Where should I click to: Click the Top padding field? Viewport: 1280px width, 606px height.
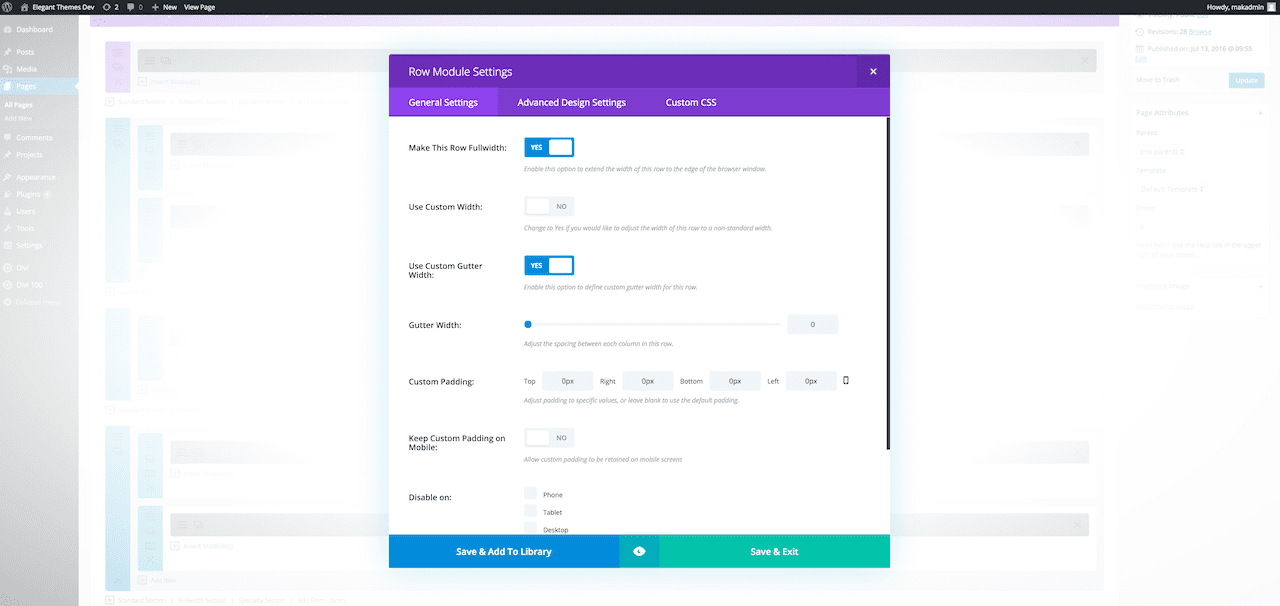coord(568,381)
